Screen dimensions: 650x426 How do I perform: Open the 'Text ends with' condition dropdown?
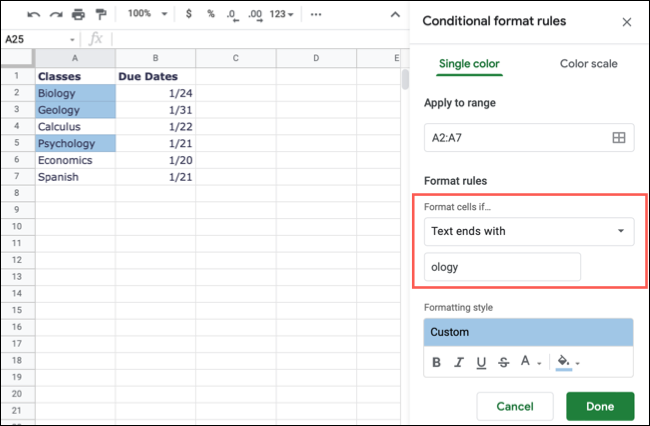point(529,231)
